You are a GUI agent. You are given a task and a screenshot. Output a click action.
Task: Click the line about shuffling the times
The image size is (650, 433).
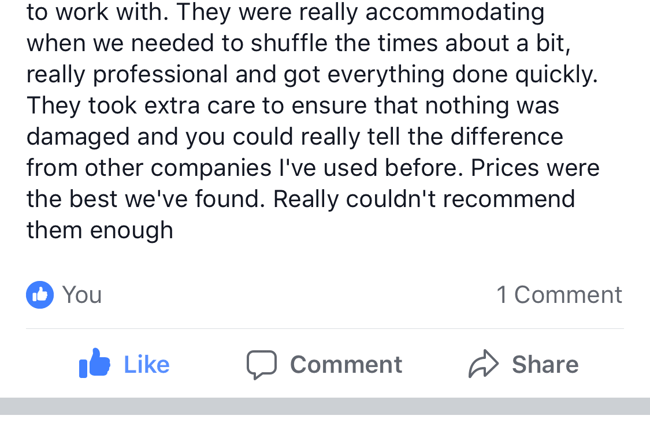[x=299, y=43]
